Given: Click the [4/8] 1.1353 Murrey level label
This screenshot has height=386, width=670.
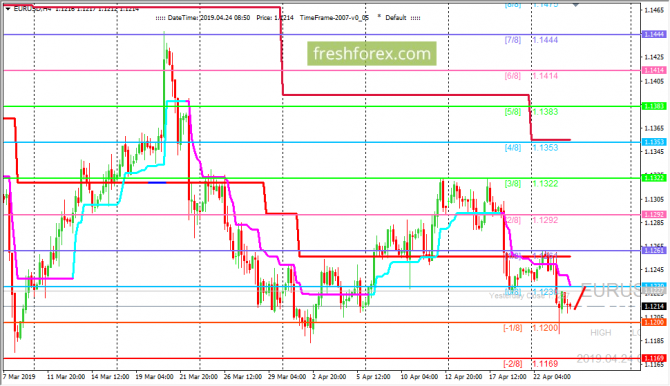Looking at the screenshot, I should point(531,147).
